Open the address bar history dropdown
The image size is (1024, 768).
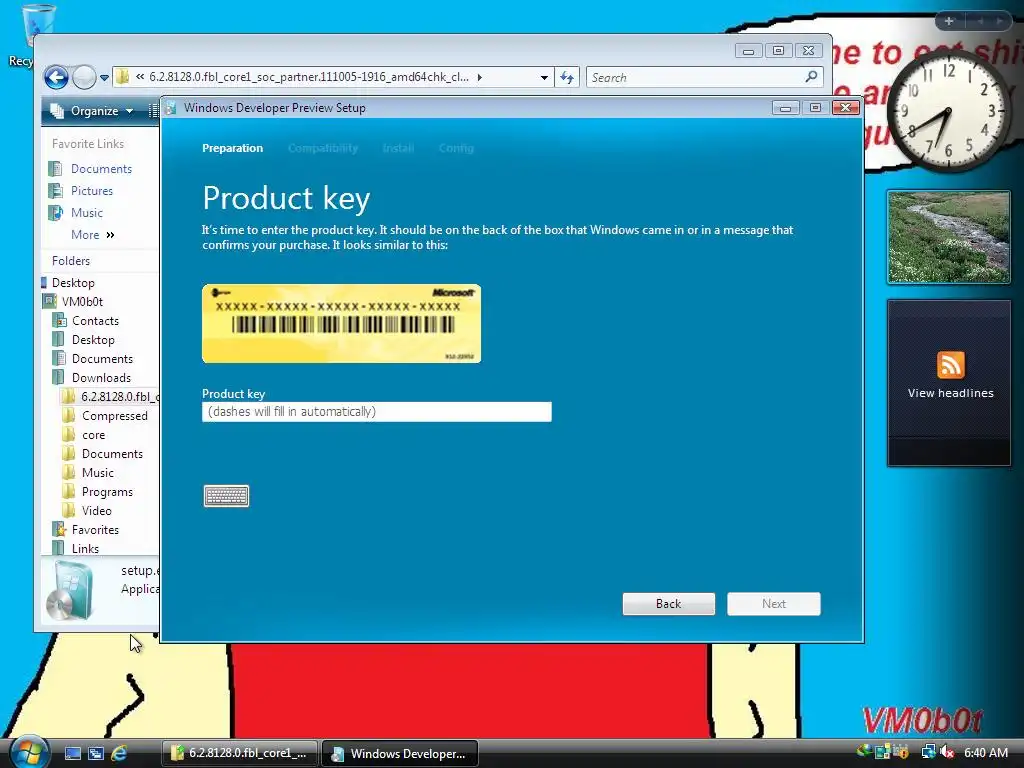tap(544, 78)
